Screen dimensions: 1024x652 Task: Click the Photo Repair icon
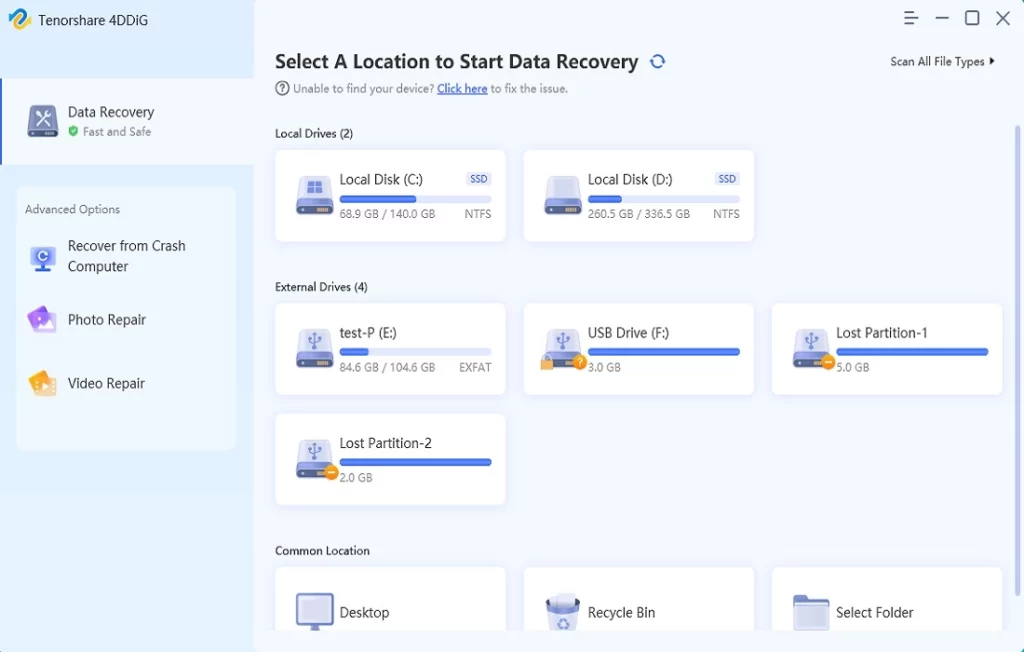click(42, 319)
